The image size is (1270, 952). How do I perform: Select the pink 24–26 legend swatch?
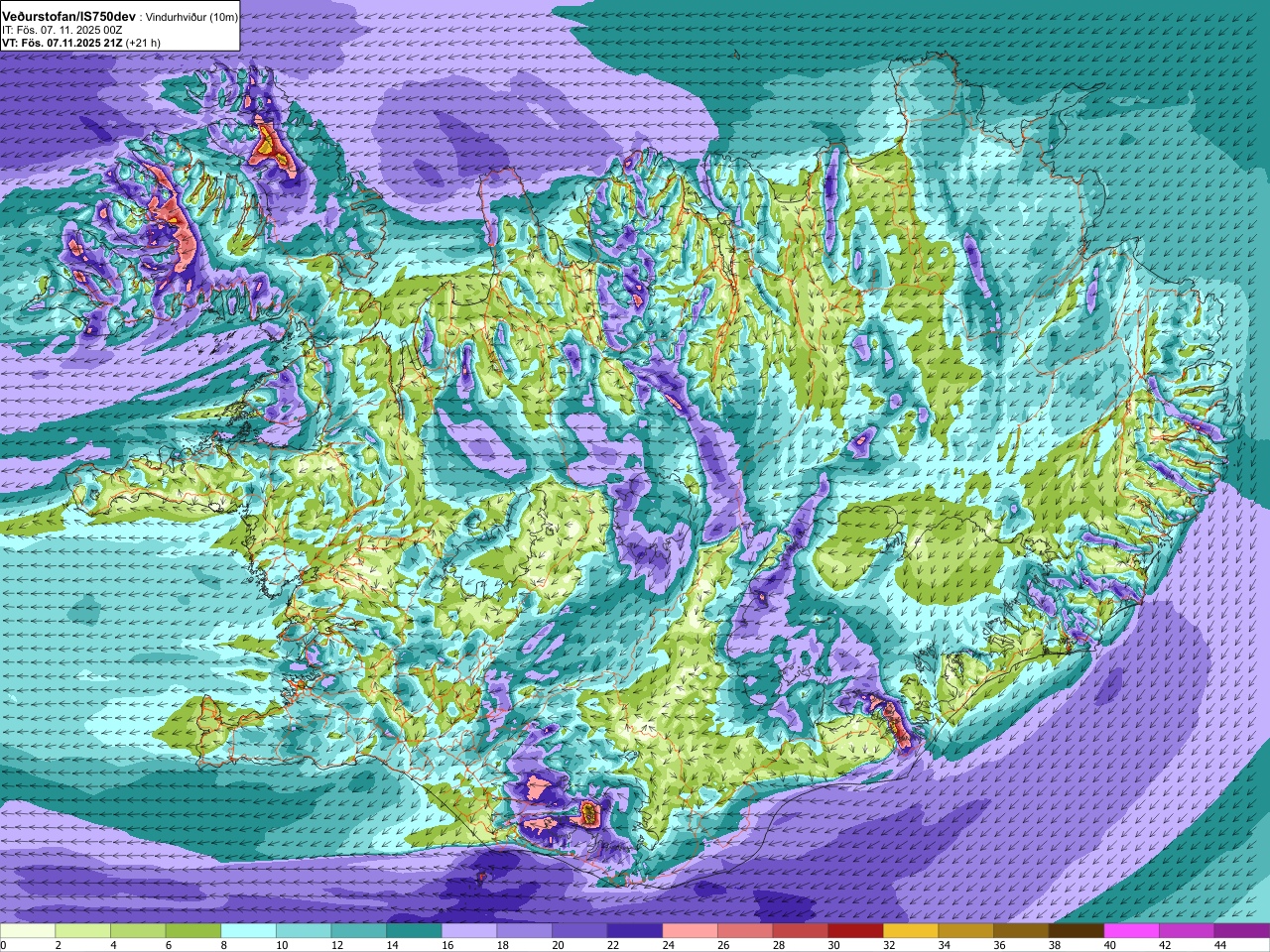tap(691, 931)
